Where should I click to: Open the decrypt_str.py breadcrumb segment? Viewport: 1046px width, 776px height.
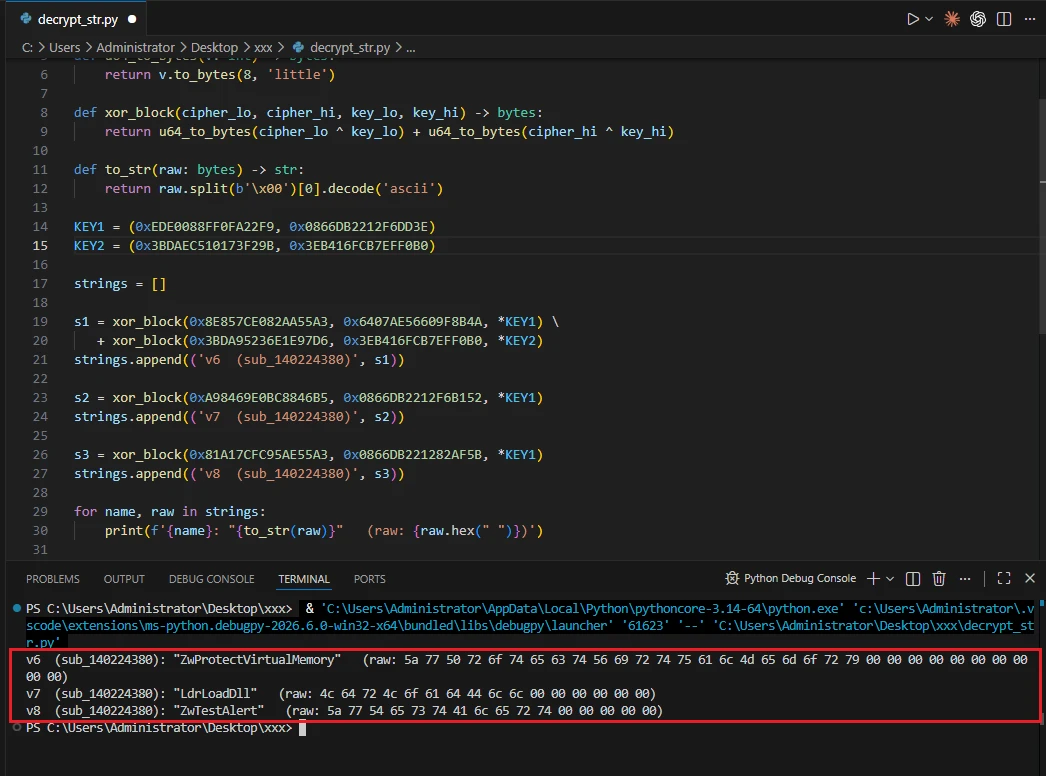click(x=342, y=47)
